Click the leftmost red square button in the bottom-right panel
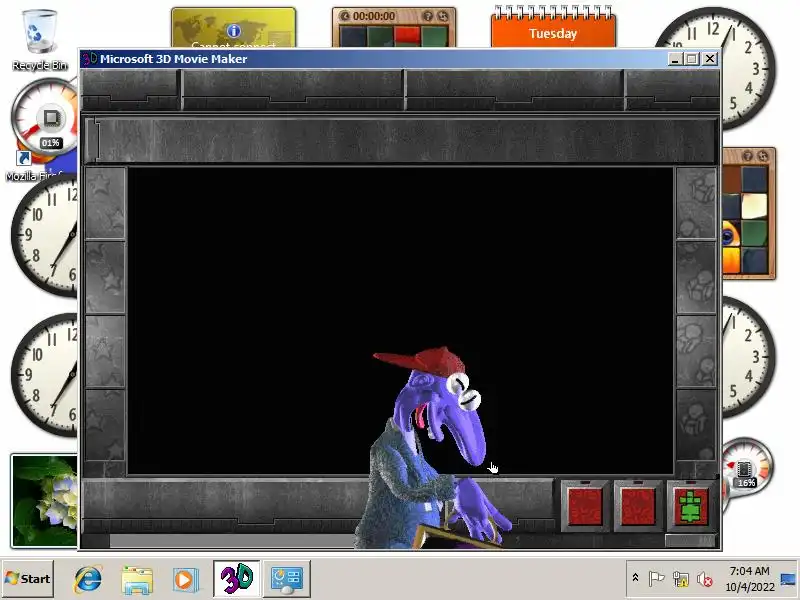 tap(585, 506)
